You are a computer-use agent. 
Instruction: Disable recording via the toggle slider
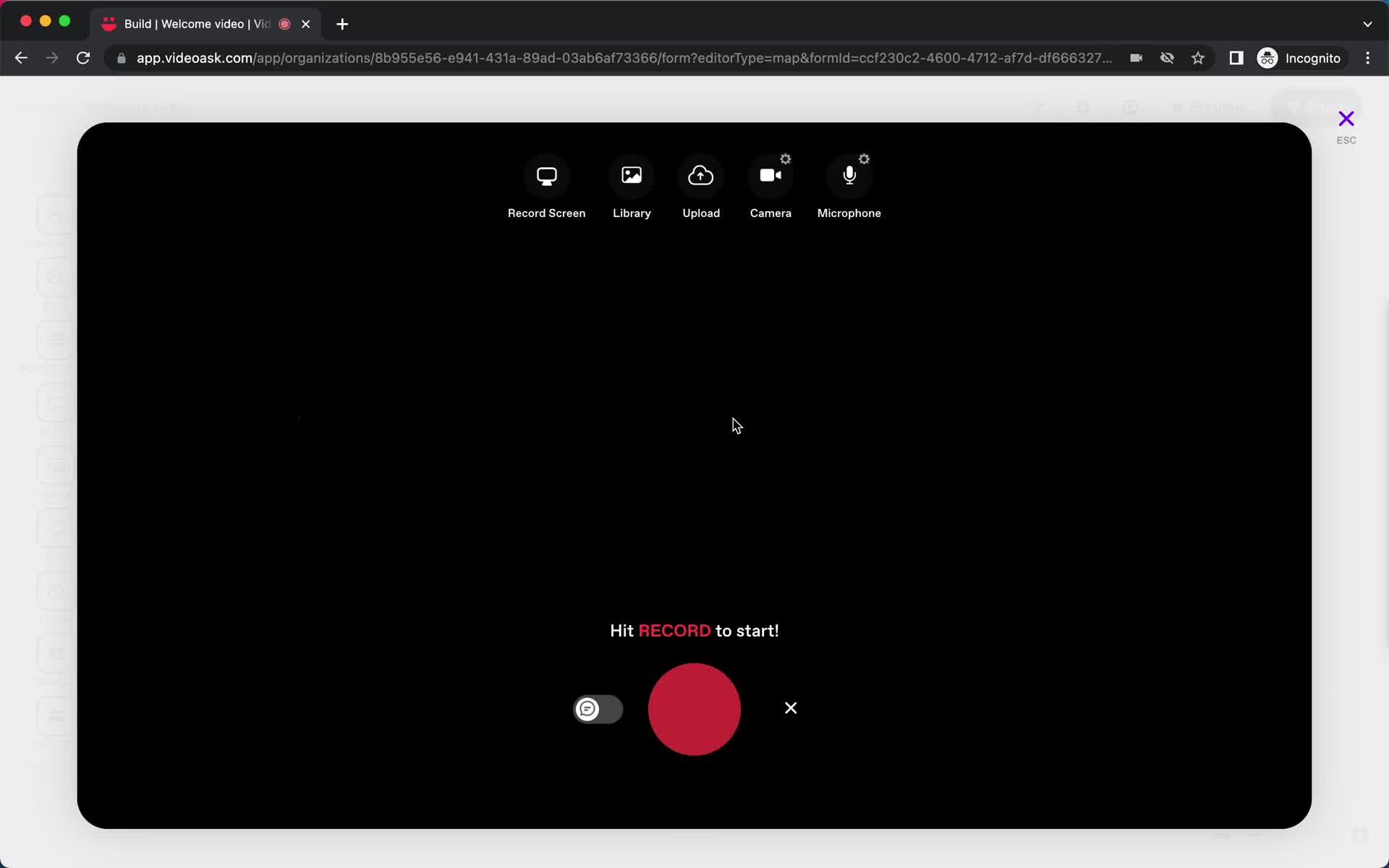[x=597, y=708]
